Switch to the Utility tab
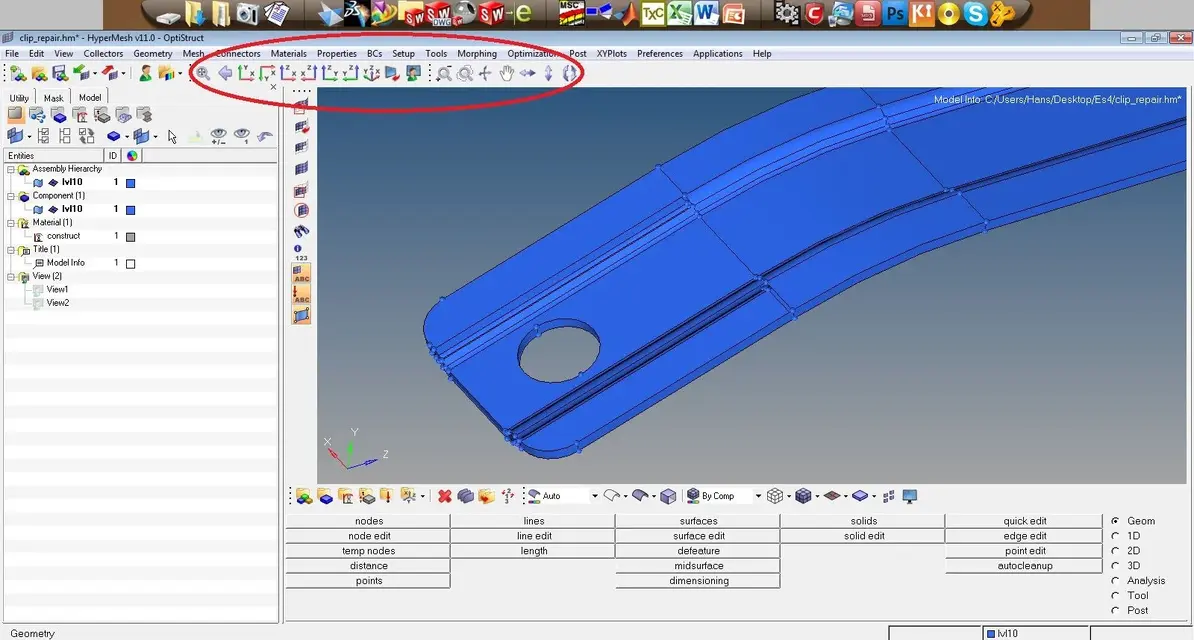The image size is (1194, 640). (19, 98)
